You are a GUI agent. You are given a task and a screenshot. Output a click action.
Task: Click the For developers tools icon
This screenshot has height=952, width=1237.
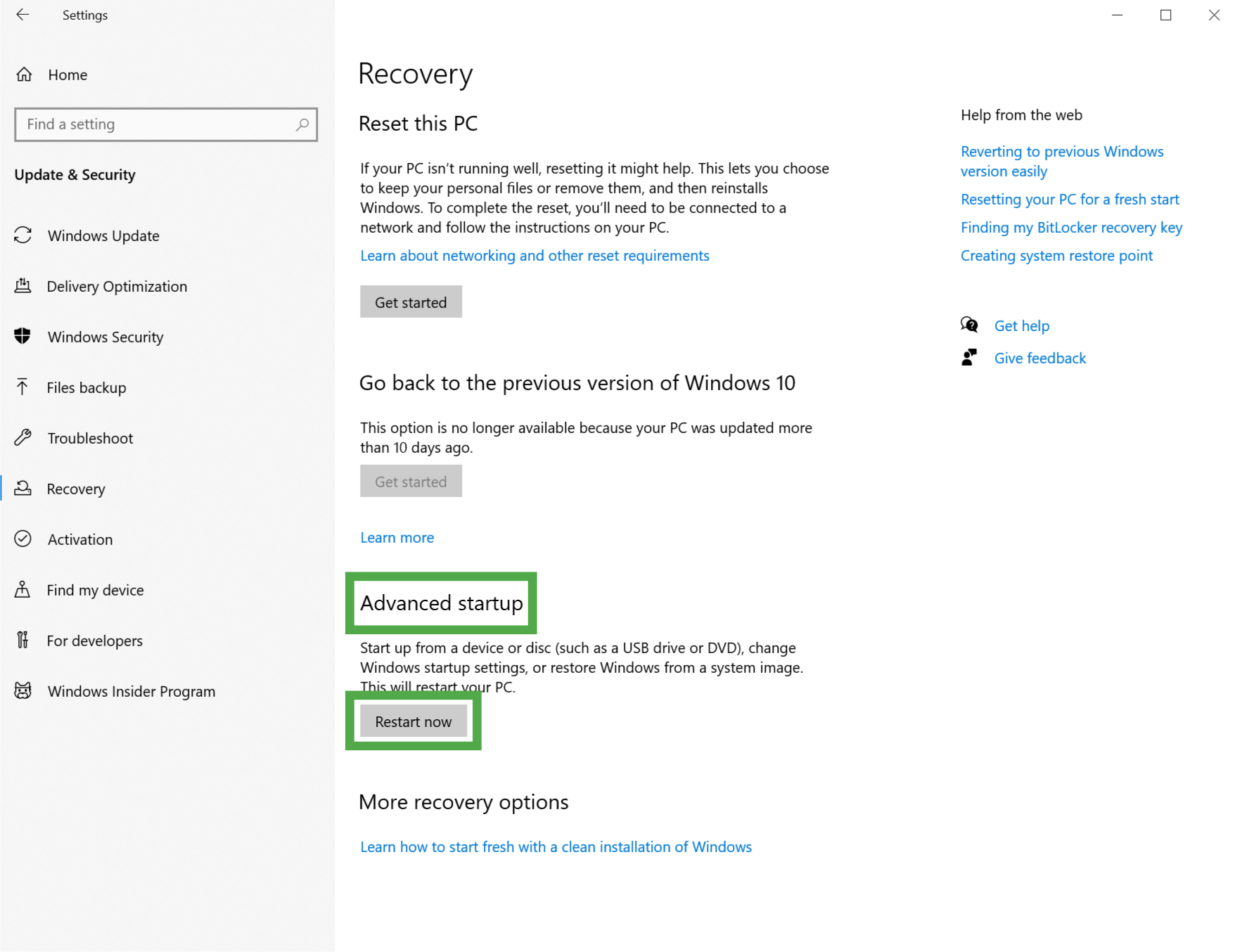point(23,641)
